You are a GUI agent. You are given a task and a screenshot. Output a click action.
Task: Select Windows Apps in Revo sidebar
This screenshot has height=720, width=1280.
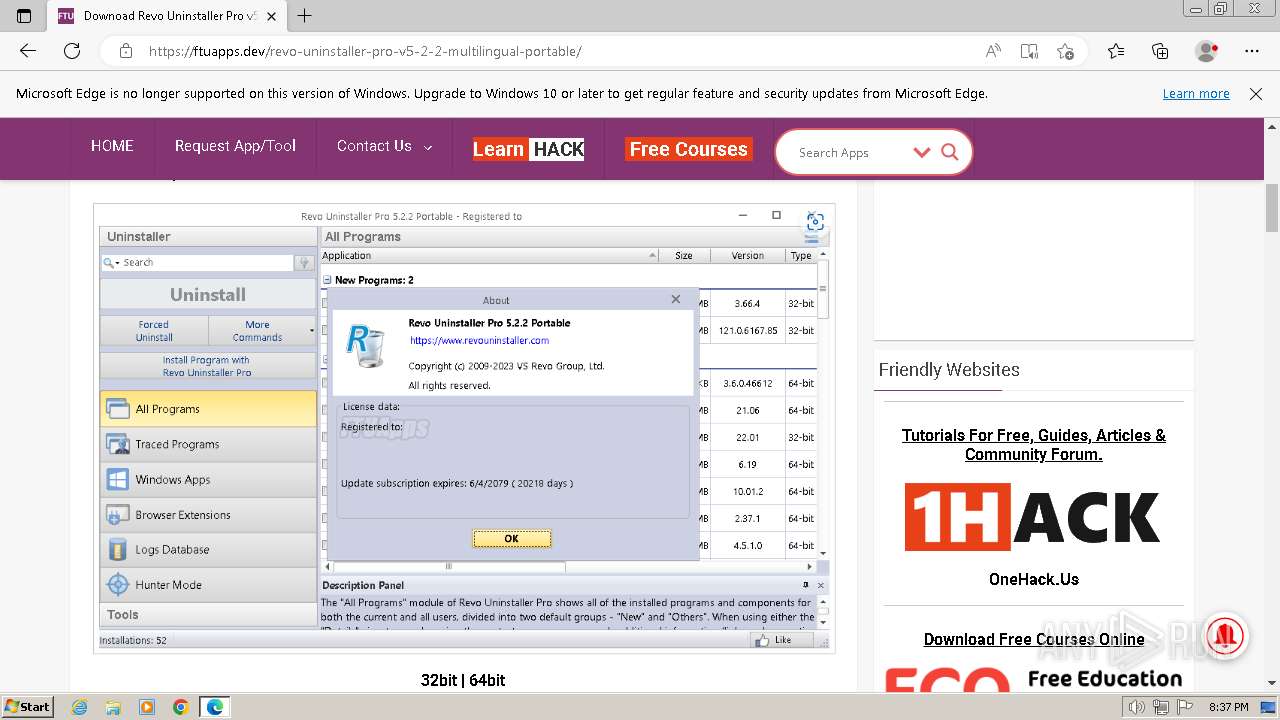(x=208, y=479)
